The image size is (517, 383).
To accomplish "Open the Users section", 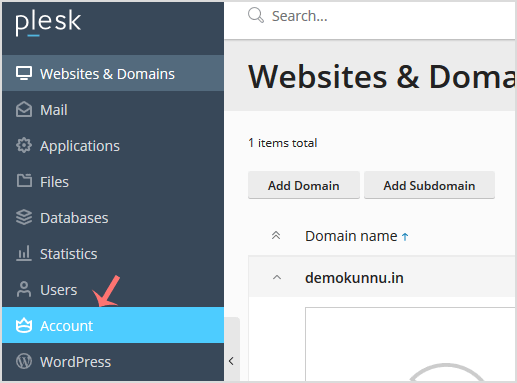I will tap(113, 290).
